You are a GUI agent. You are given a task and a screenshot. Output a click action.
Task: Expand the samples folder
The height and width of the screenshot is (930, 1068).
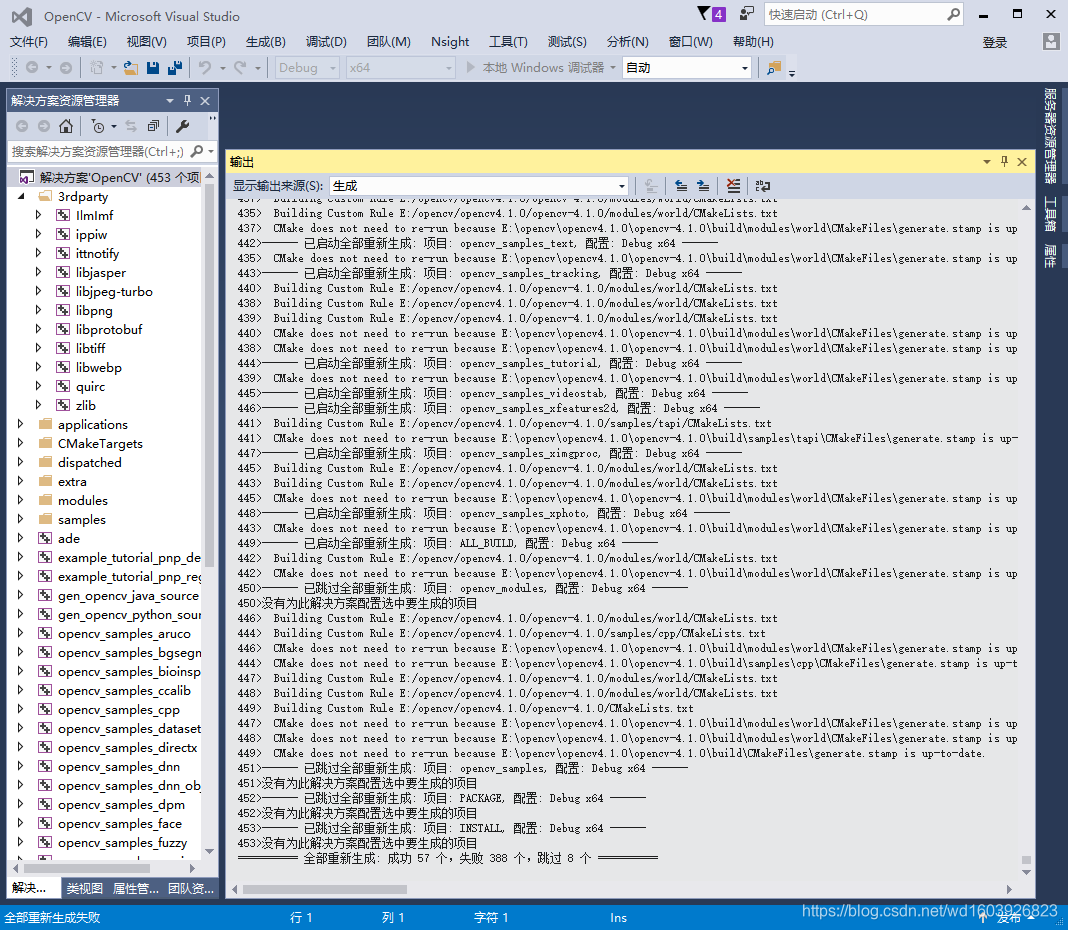[x=20, y=519]
